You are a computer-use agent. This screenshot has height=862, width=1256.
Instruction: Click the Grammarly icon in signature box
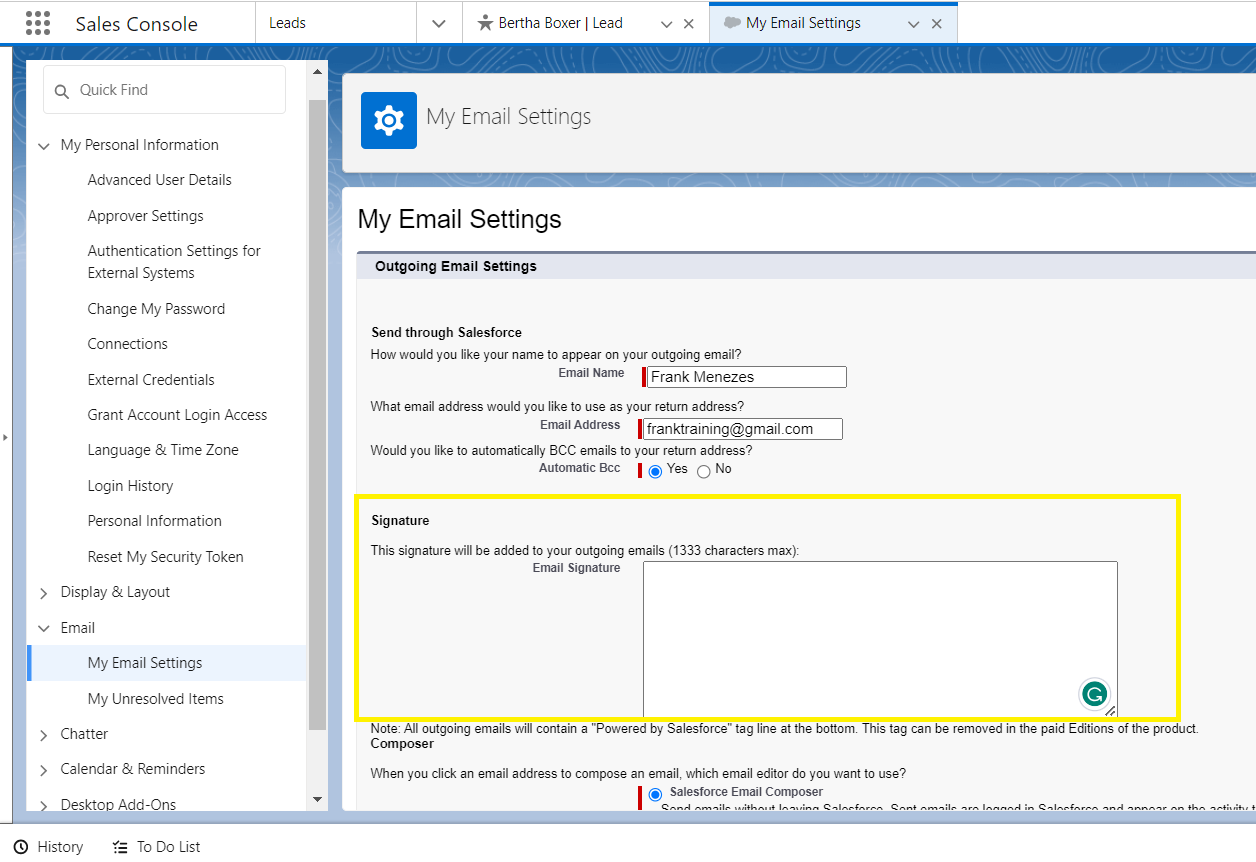coord(1095,693)
